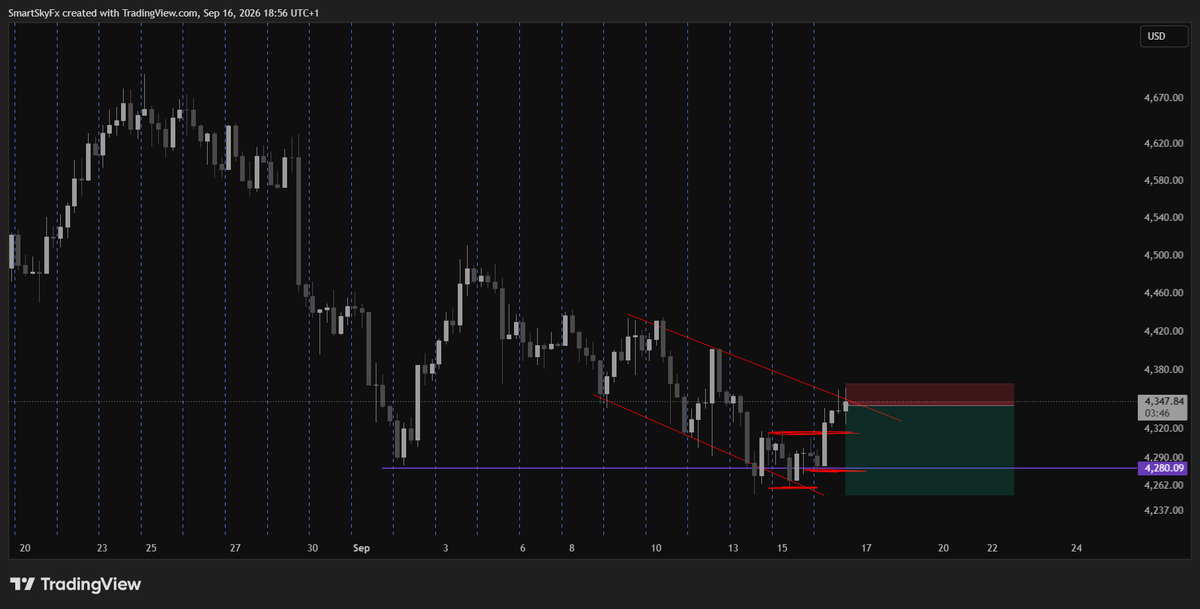Click the 4,540.00 price axis label

point(1163,217)
